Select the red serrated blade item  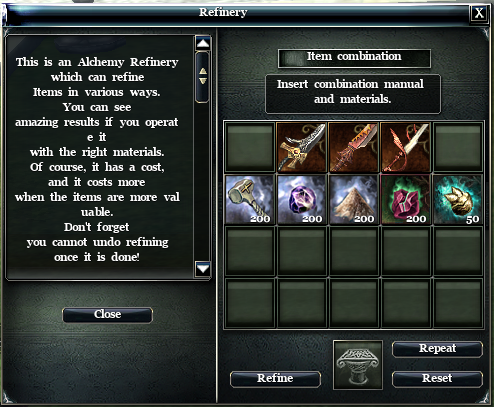point(354,147)
